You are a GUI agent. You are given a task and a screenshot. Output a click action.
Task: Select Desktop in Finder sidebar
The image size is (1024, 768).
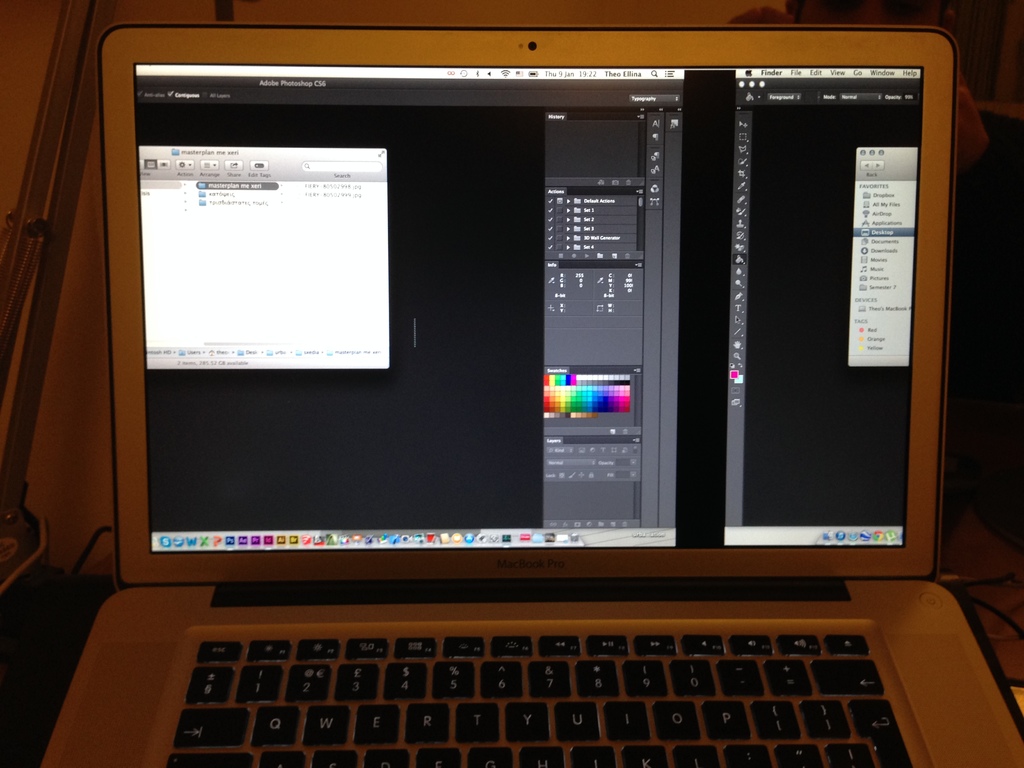884,232
